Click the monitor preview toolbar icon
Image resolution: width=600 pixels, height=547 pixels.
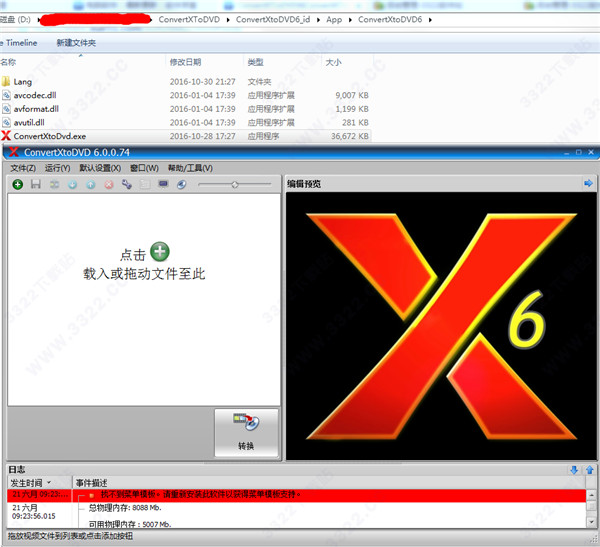[x=163, y=184]
